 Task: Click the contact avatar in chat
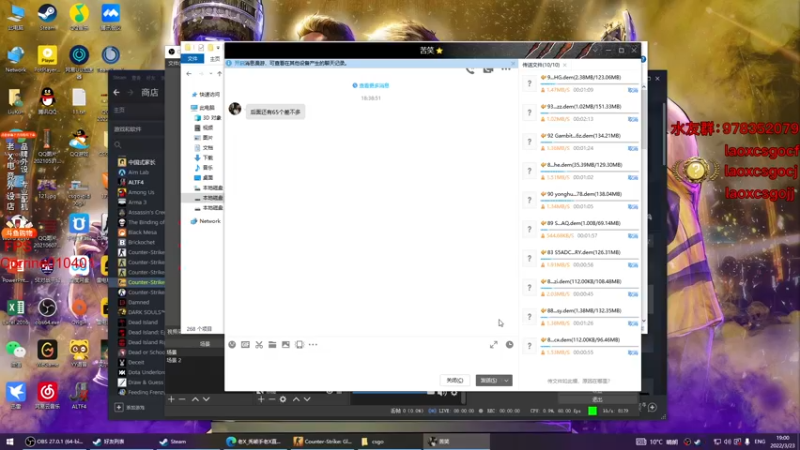pyautogui.click(x=235, y=108)
